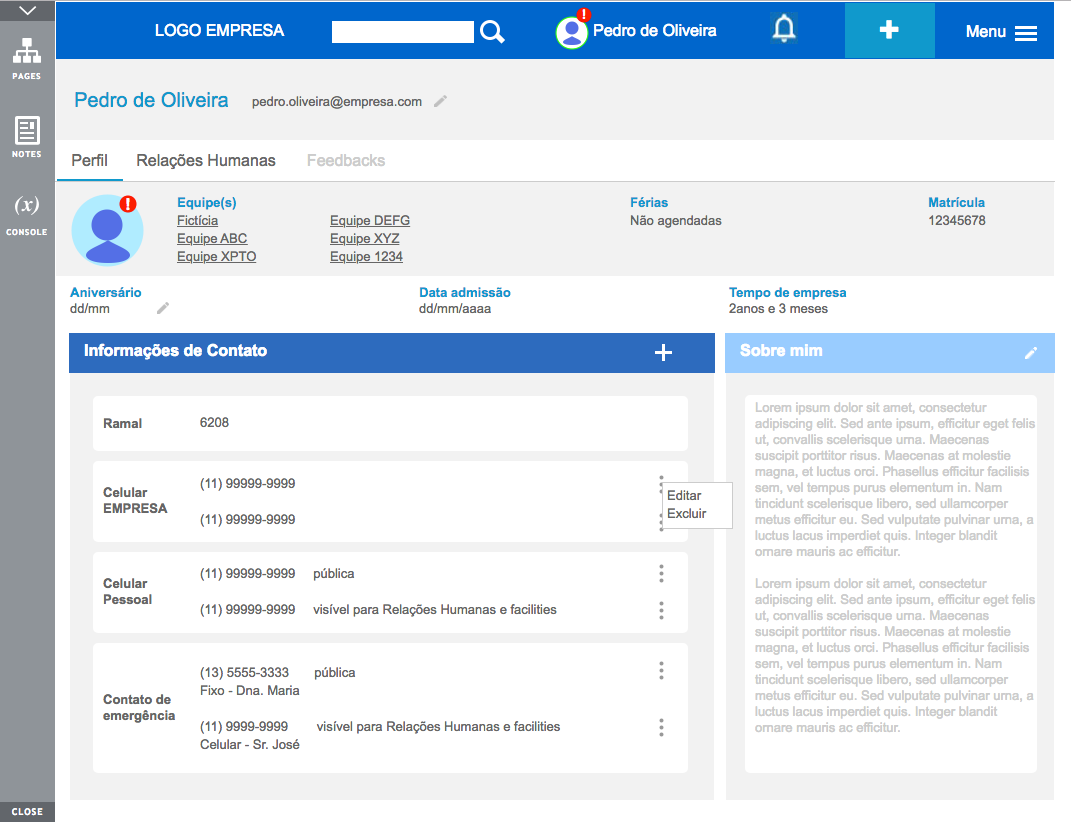Screen dimensions: 1071x822
Task: Open options for public Celular Pessoal number
Action: tap(661, 574)
